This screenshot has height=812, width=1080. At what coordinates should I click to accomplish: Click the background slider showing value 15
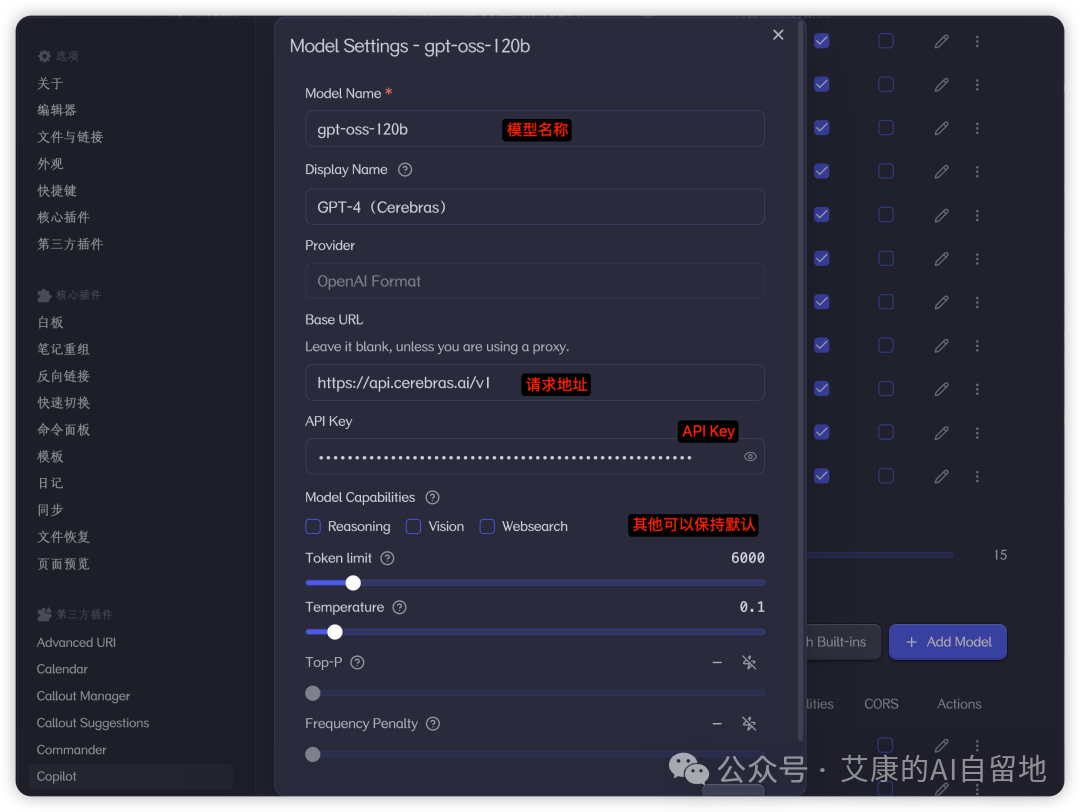880,554
